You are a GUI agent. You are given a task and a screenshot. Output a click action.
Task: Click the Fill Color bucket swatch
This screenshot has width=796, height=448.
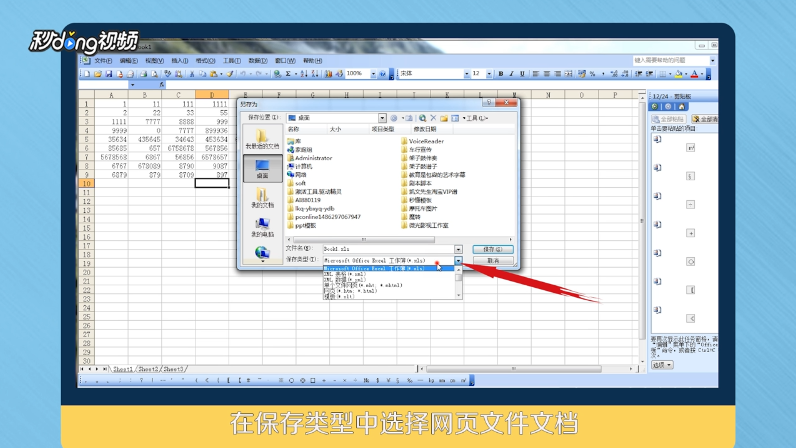[678, 74]
